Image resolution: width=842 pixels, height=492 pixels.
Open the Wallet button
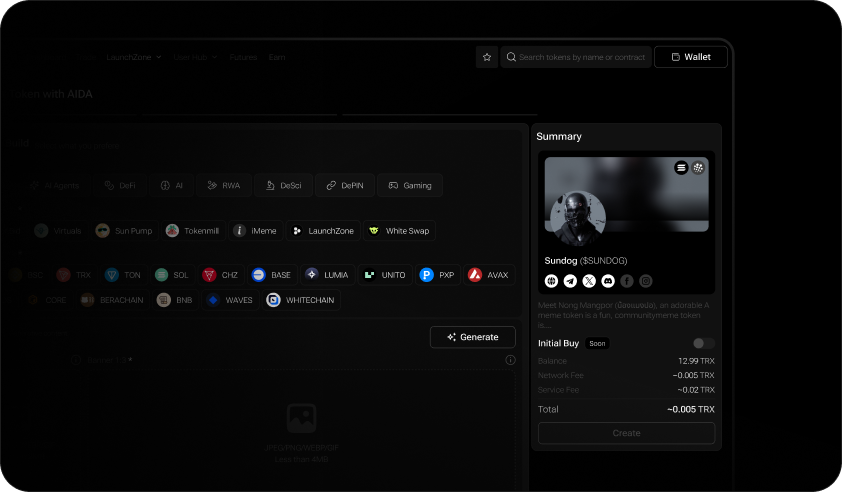690,57
